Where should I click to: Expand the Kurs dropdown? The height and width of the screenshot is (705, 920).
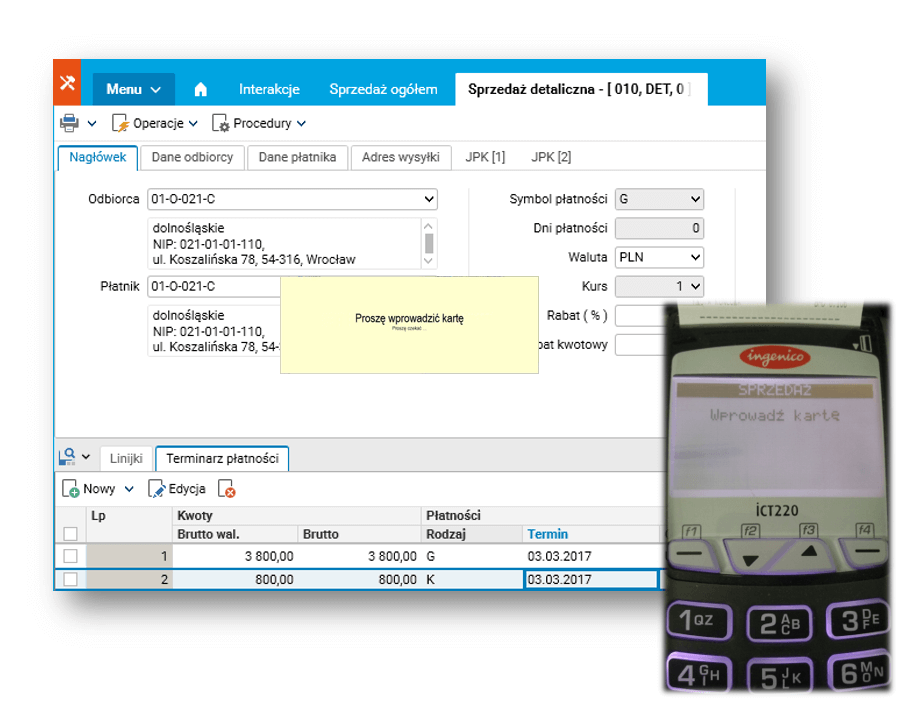coord(695,286)
